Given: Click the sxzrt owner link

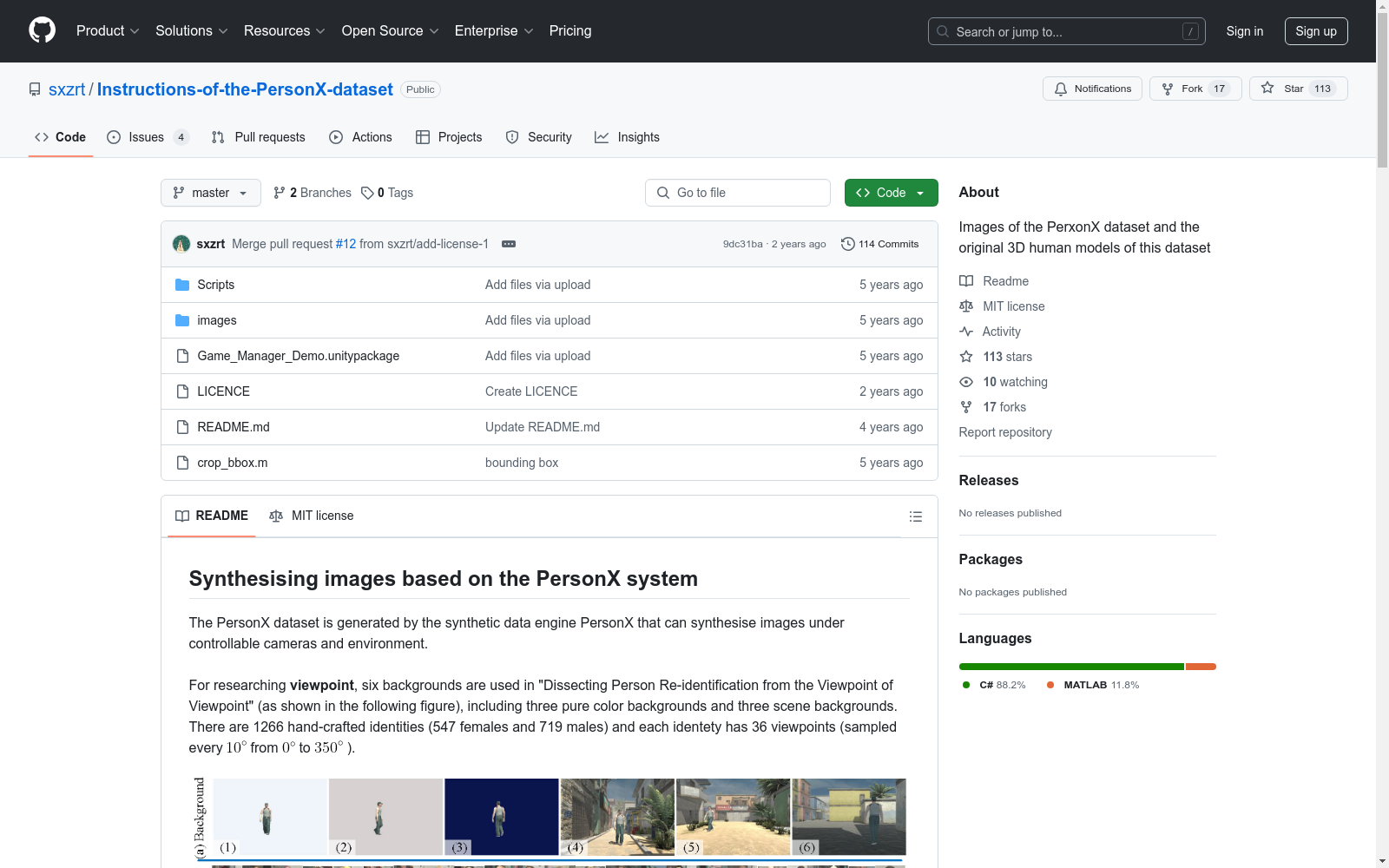Looking at the screenshot, I should coord(67,89).
